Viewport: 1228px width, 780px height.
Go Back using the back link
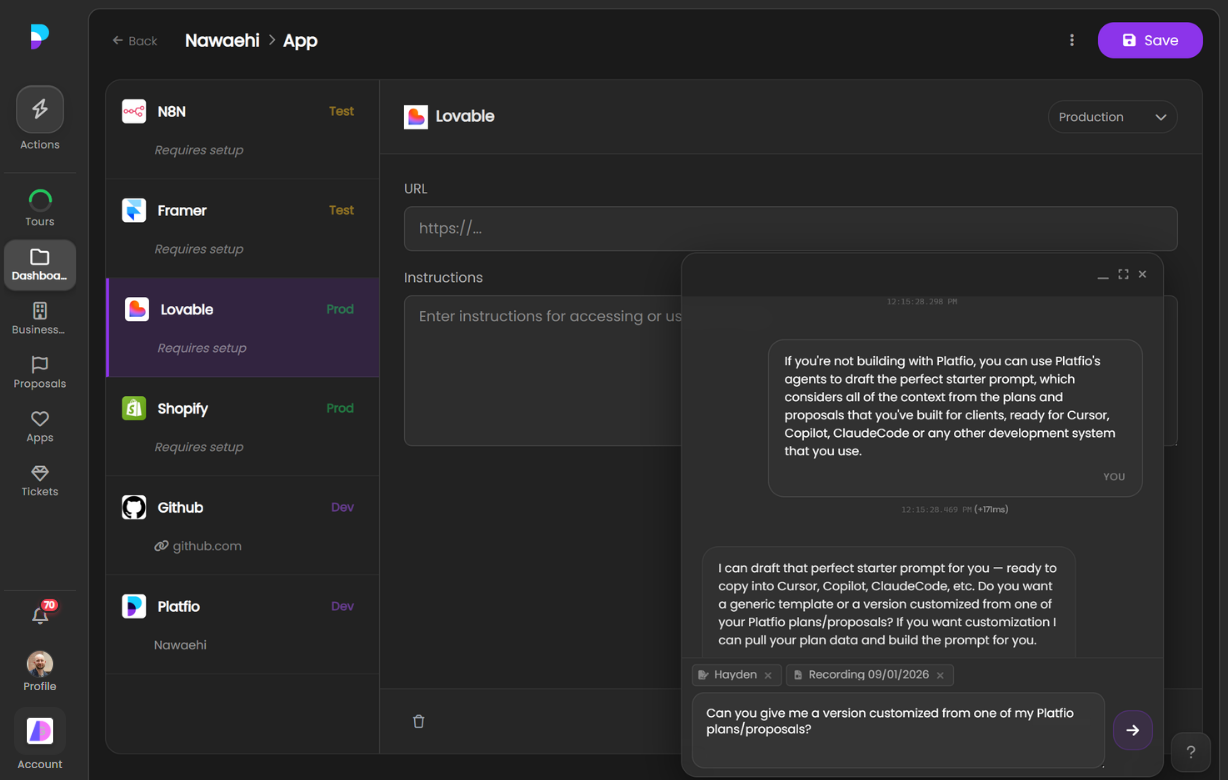pyautogui.click(x=135, y=41)
